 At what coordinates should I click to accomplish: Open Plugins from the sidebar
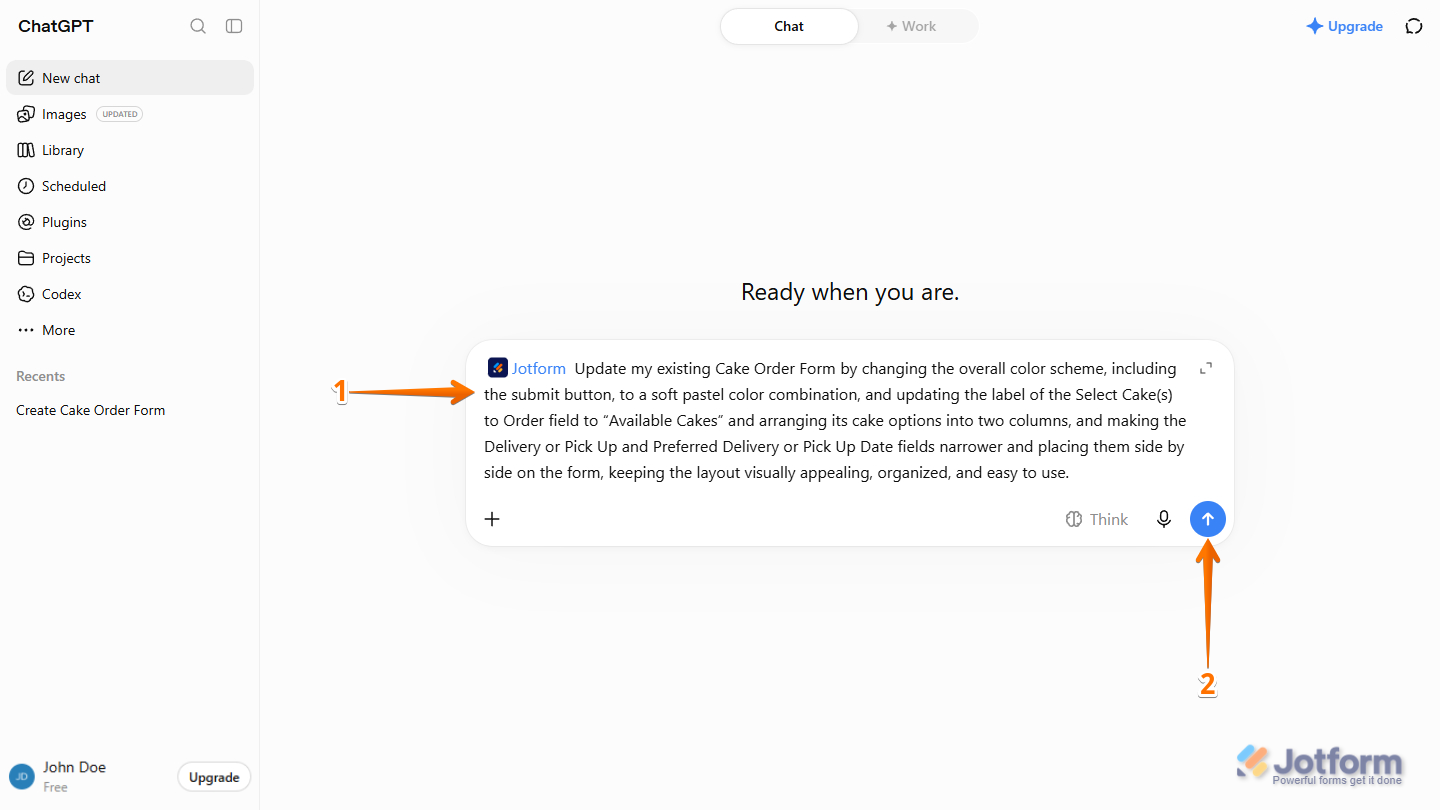click(130, 222)
